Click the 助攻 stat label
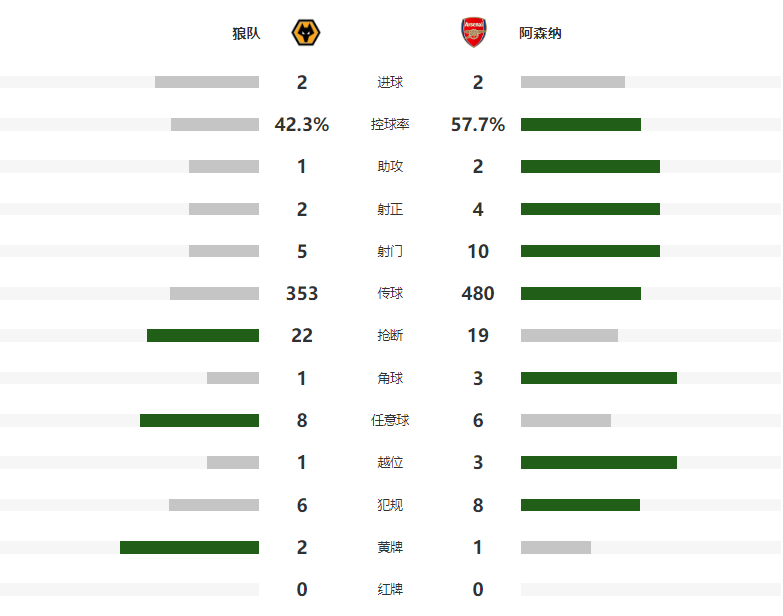783x616 pixels. (x=391, y=167)
